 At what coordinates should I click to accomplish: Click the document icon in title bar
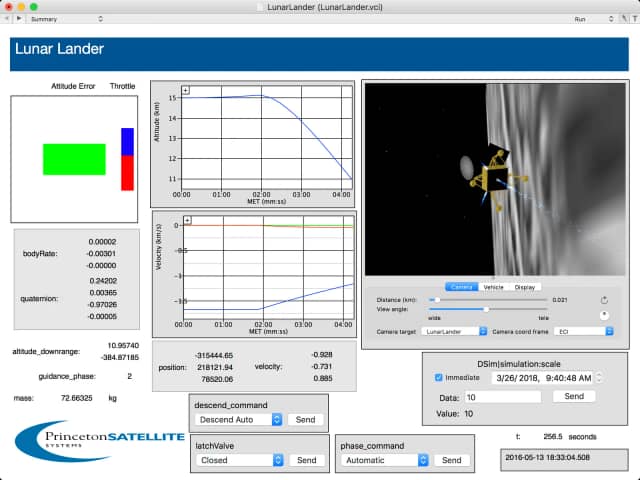pos(260,7)
